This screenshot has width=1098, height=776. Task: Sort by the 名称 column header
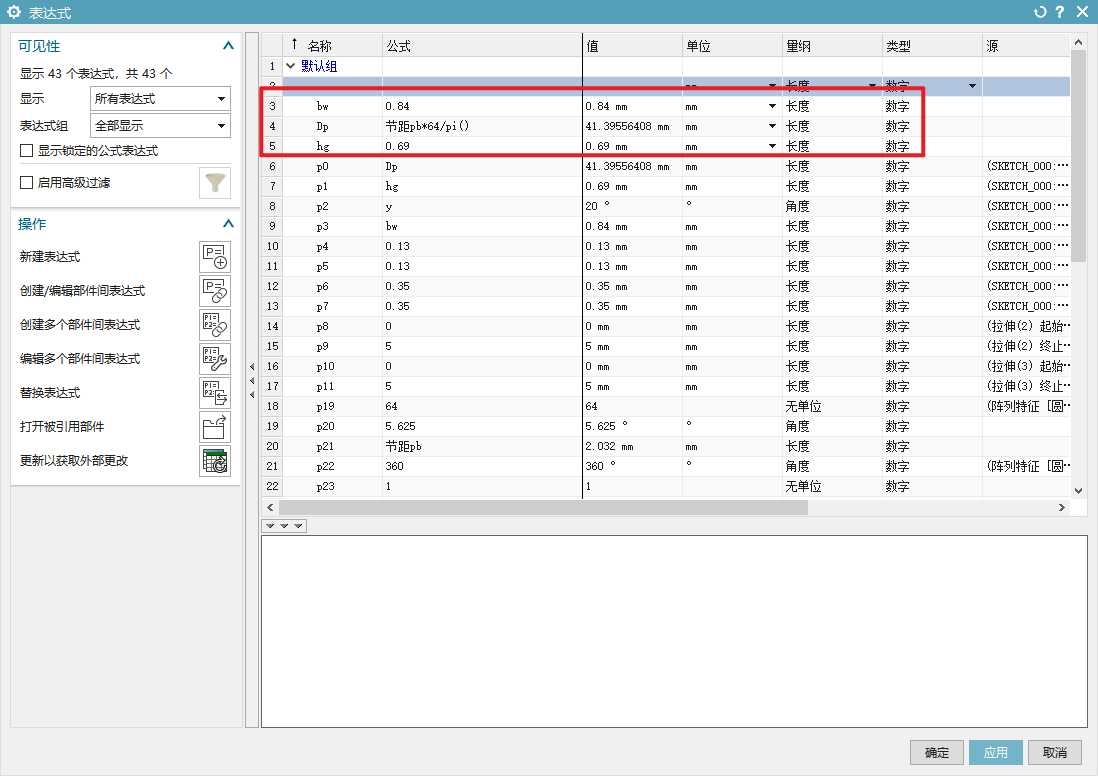(332, 46)
